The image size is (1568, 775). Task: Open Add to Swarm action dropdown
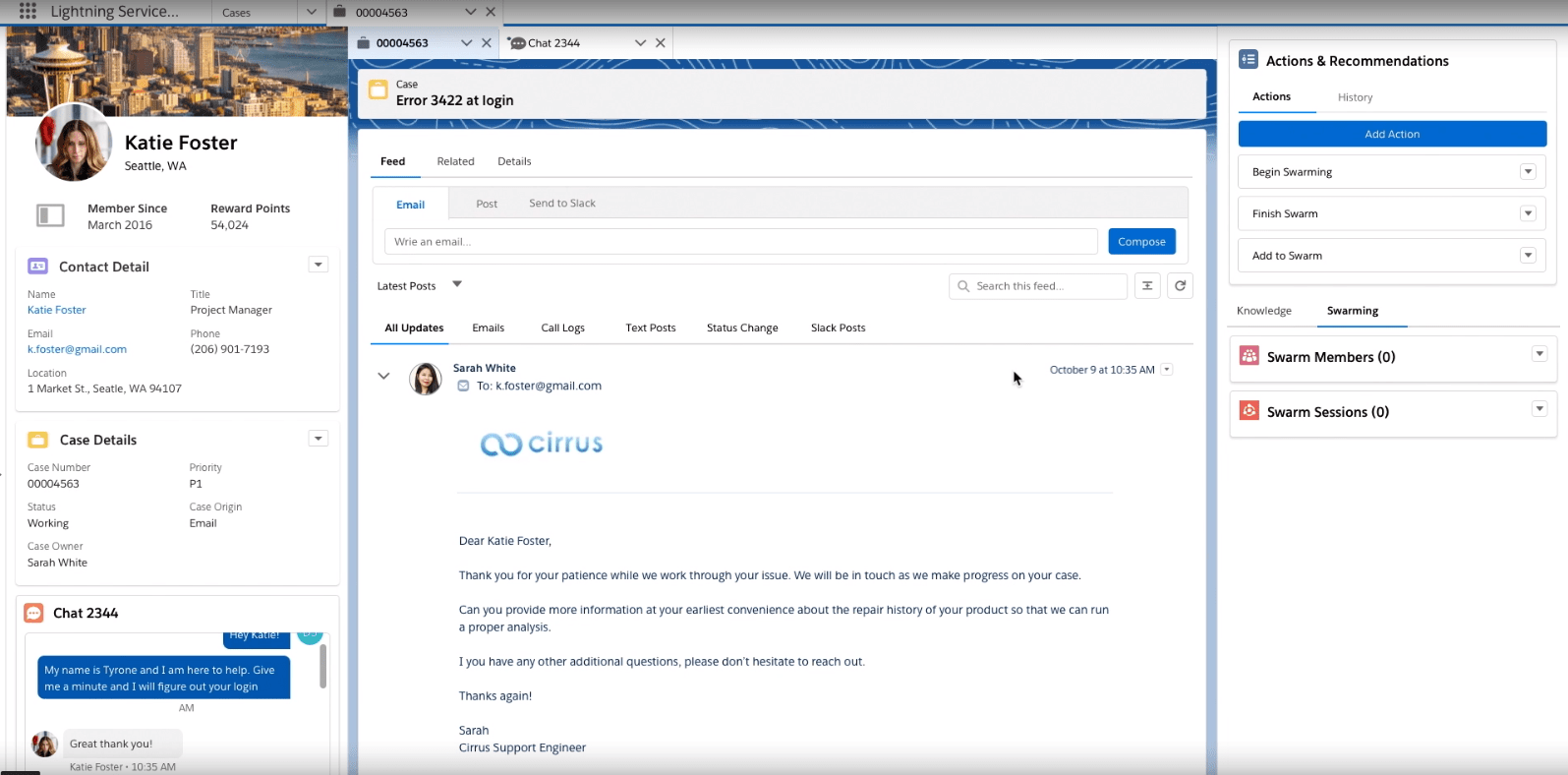(1528, 255)
